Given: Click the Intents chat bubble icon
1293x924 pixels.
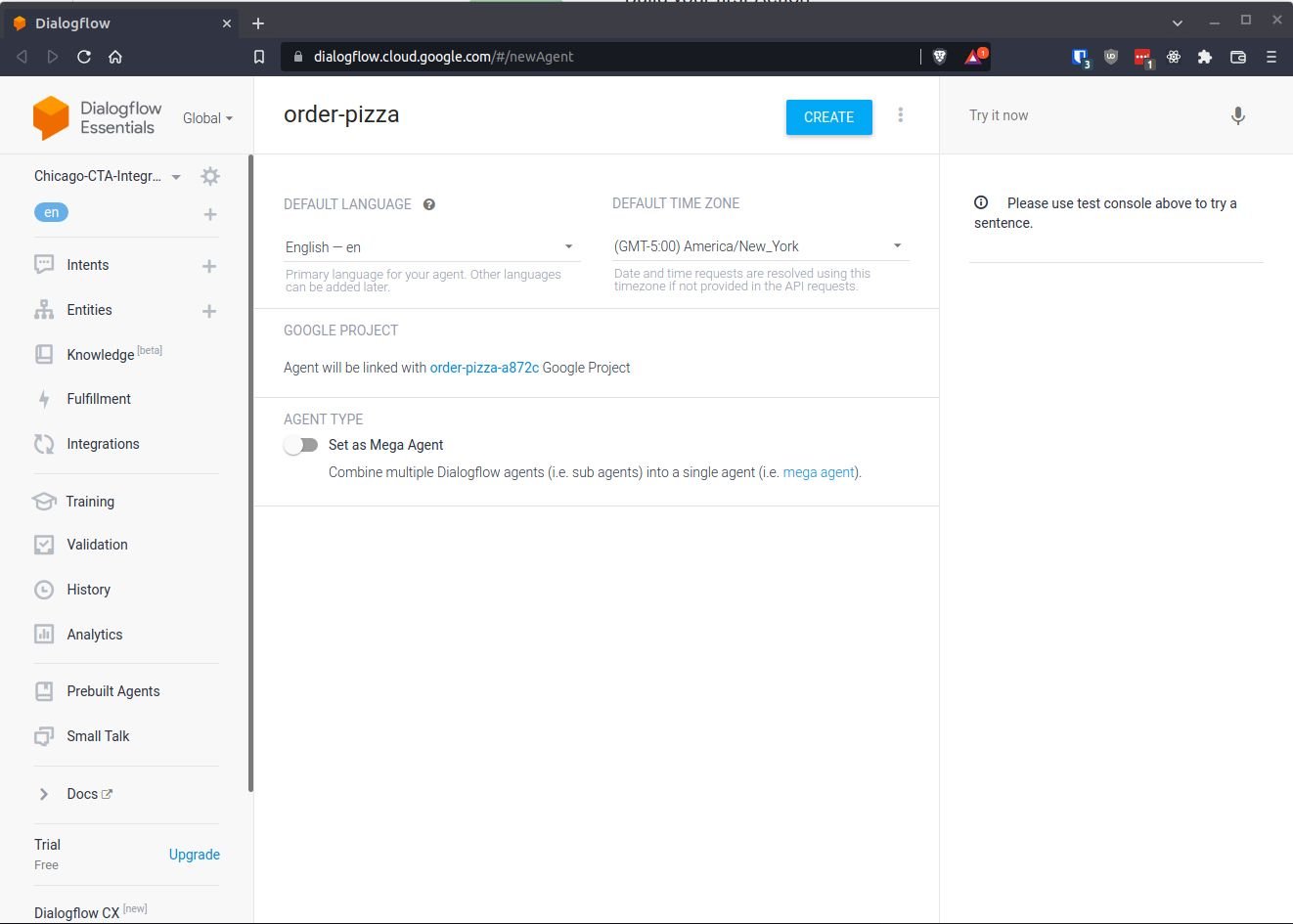Looking at the screenshot, I should 44,265.
